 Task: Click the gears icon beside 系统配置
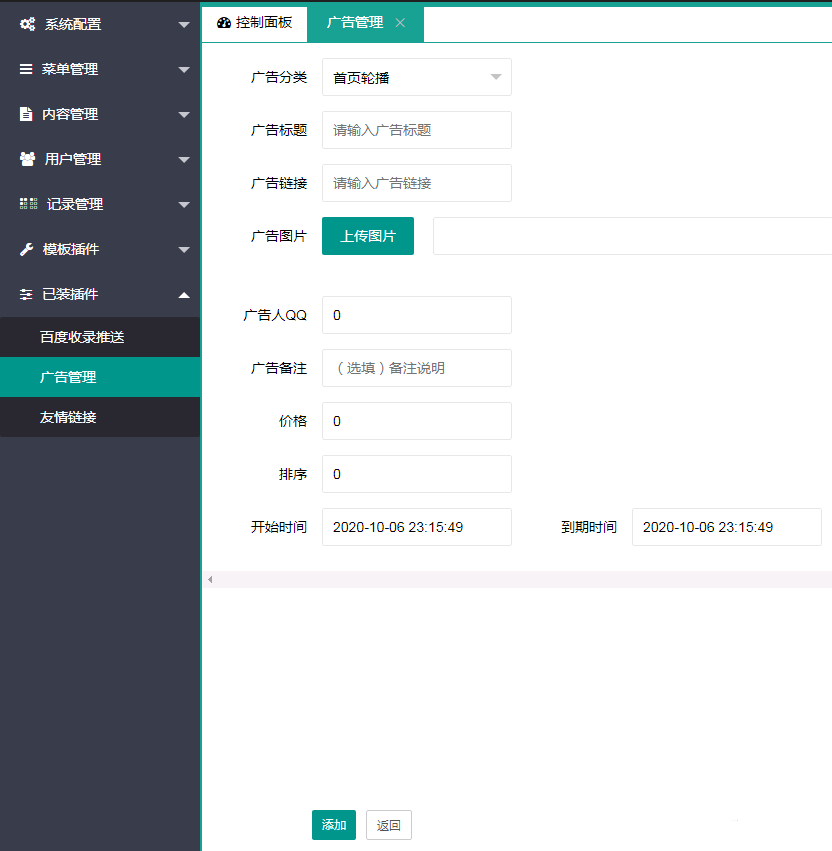[28, 24]
